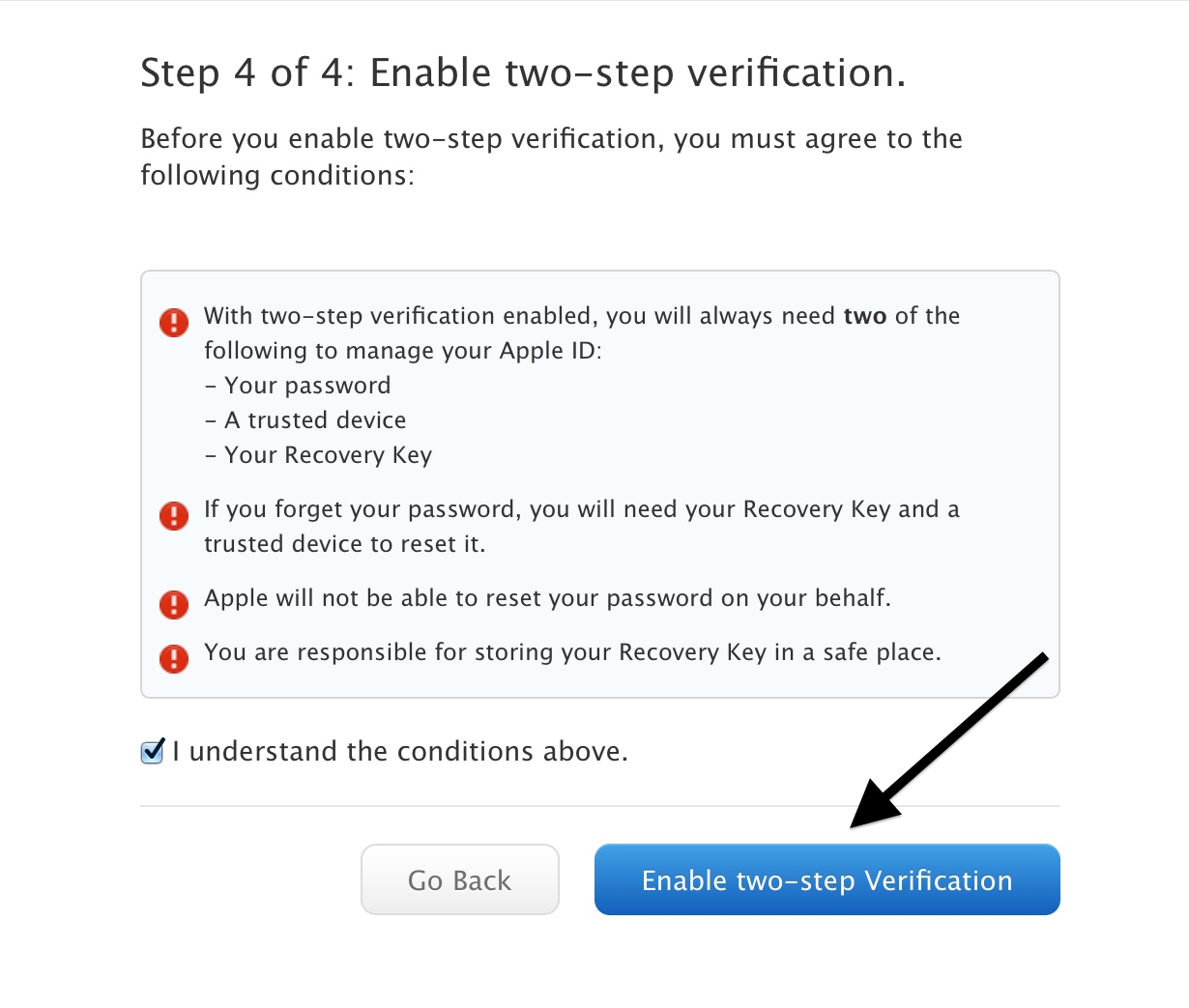Image resolution: width=1189 pixels, height=1008 pixels.
Task: Click the warning icon beside the forgotten password condition
Action: point(174,515)
